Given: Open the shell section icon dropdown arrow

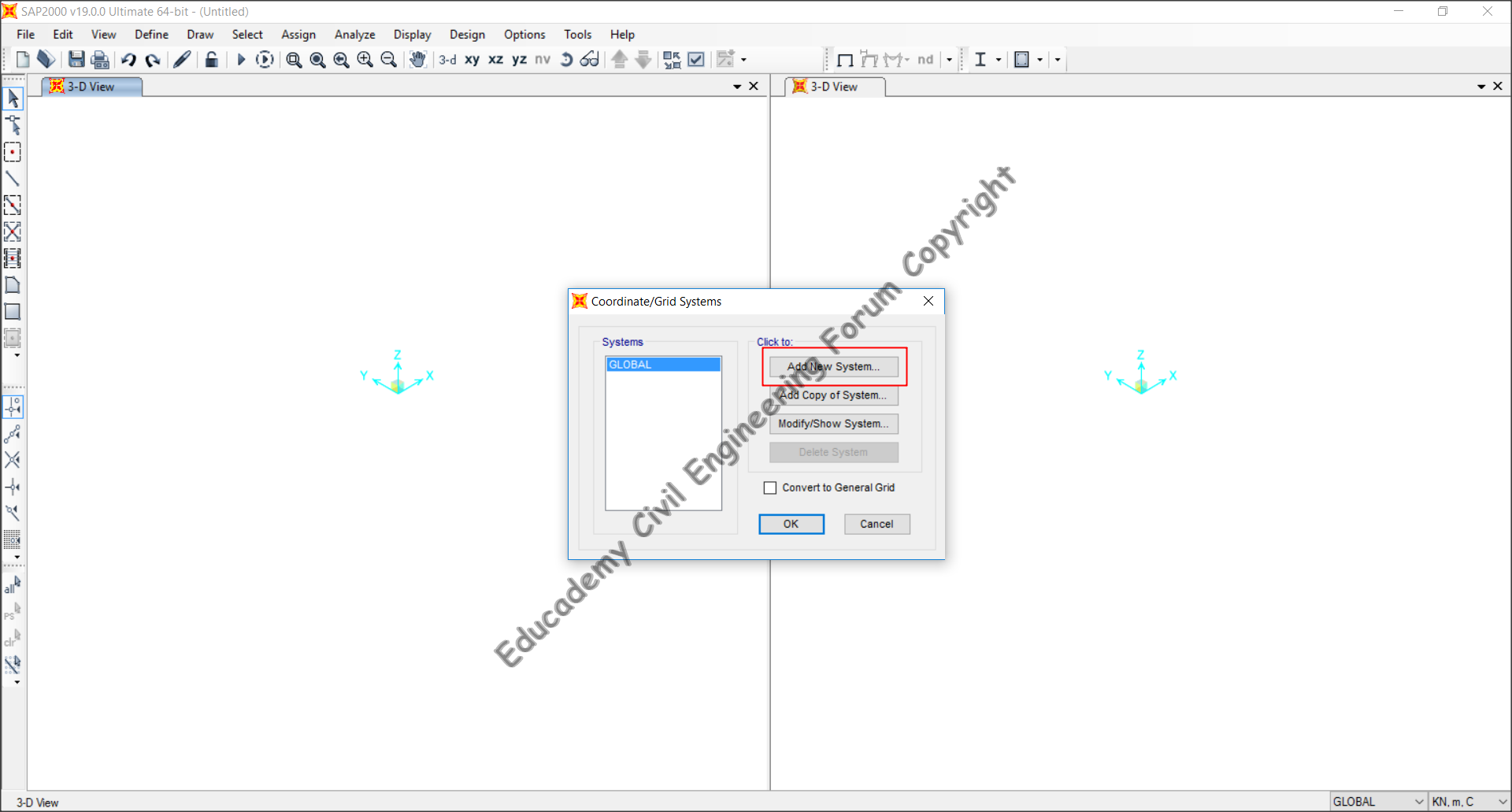Looking at the screenshot, I should (1039, 59).
